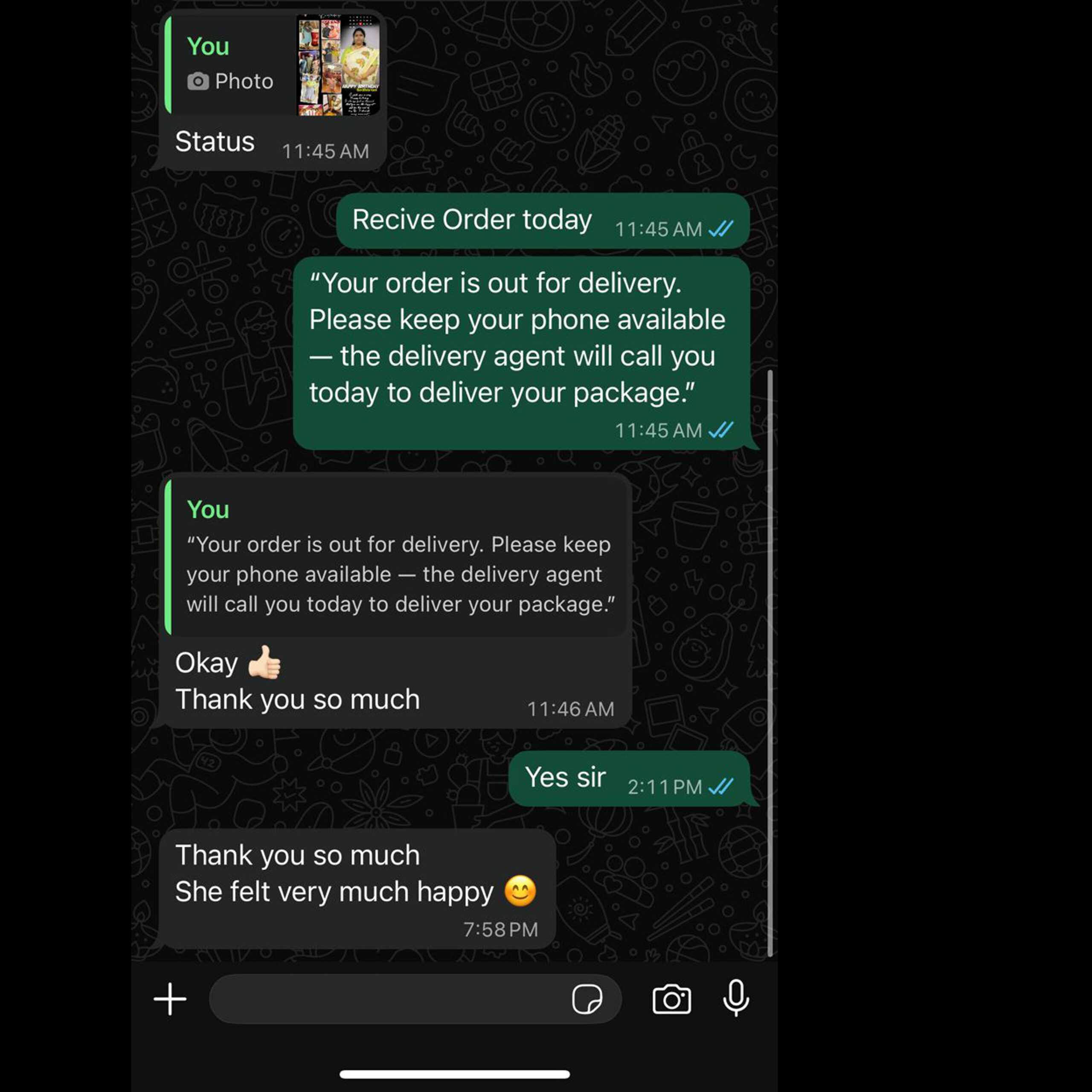Tap the thumbs up emoji after Okay
Image resolution: width=1092 pixels, height=1092 pixels.
point(264,662)
